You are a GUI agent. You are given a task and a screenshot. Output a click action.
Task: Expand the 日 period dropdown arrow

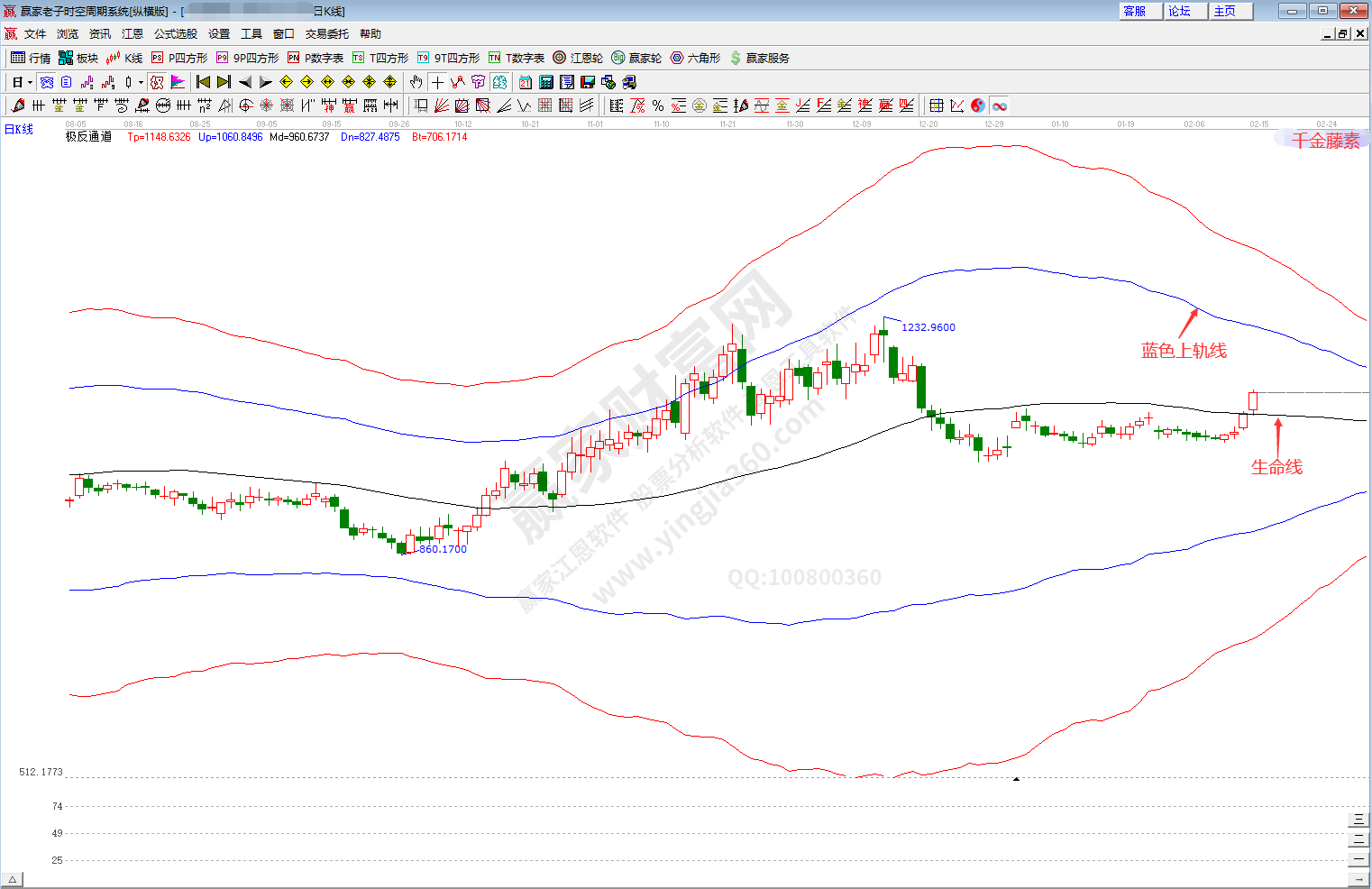30,82
